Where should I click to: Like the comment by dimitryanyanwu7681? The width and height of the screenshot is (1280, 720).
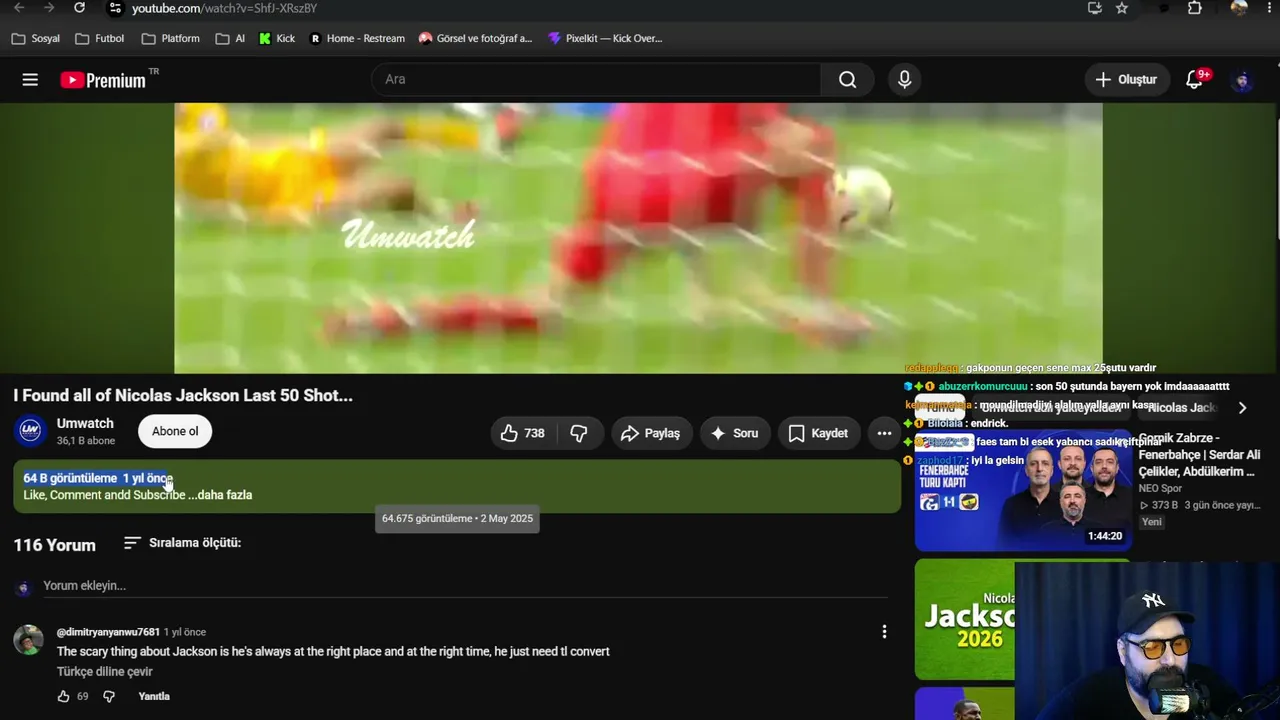[64, 696]
